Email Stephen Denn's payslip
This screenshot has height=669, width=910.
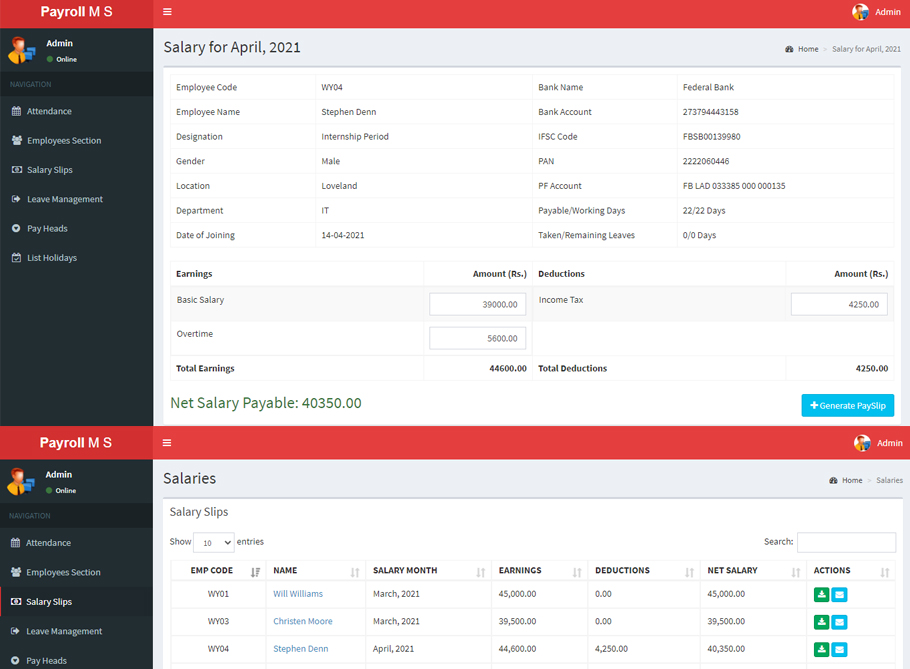(839, 647)
